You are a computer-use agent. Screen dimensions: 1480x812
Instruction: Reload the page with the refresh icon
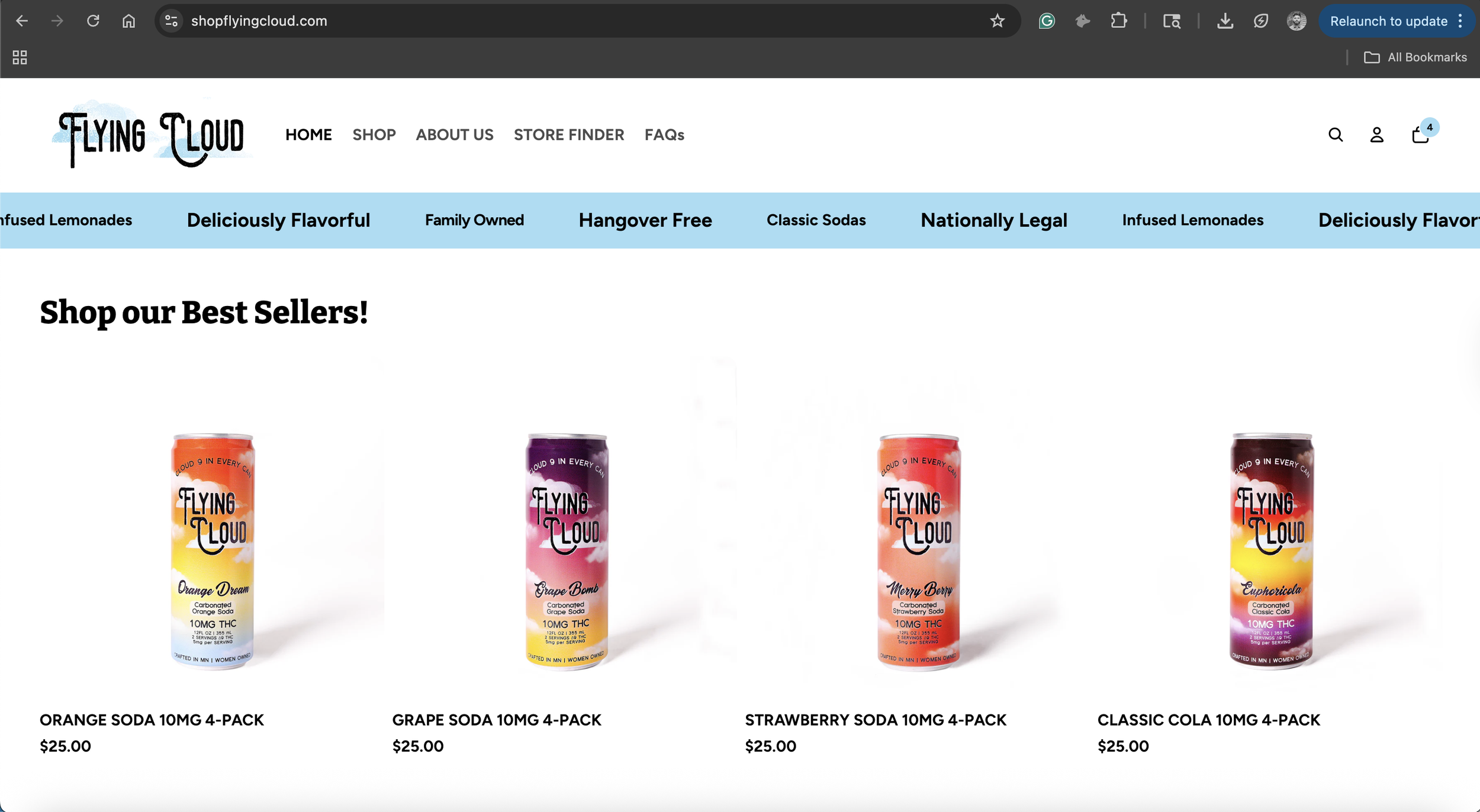pyautogui.click(x=93, y=21)
